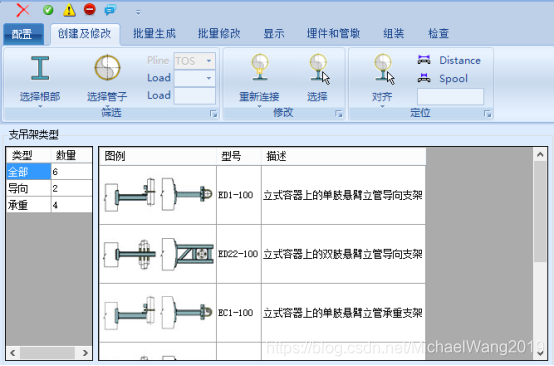Open the 显示 tab
554x366 pixels.
pos(274,34)
